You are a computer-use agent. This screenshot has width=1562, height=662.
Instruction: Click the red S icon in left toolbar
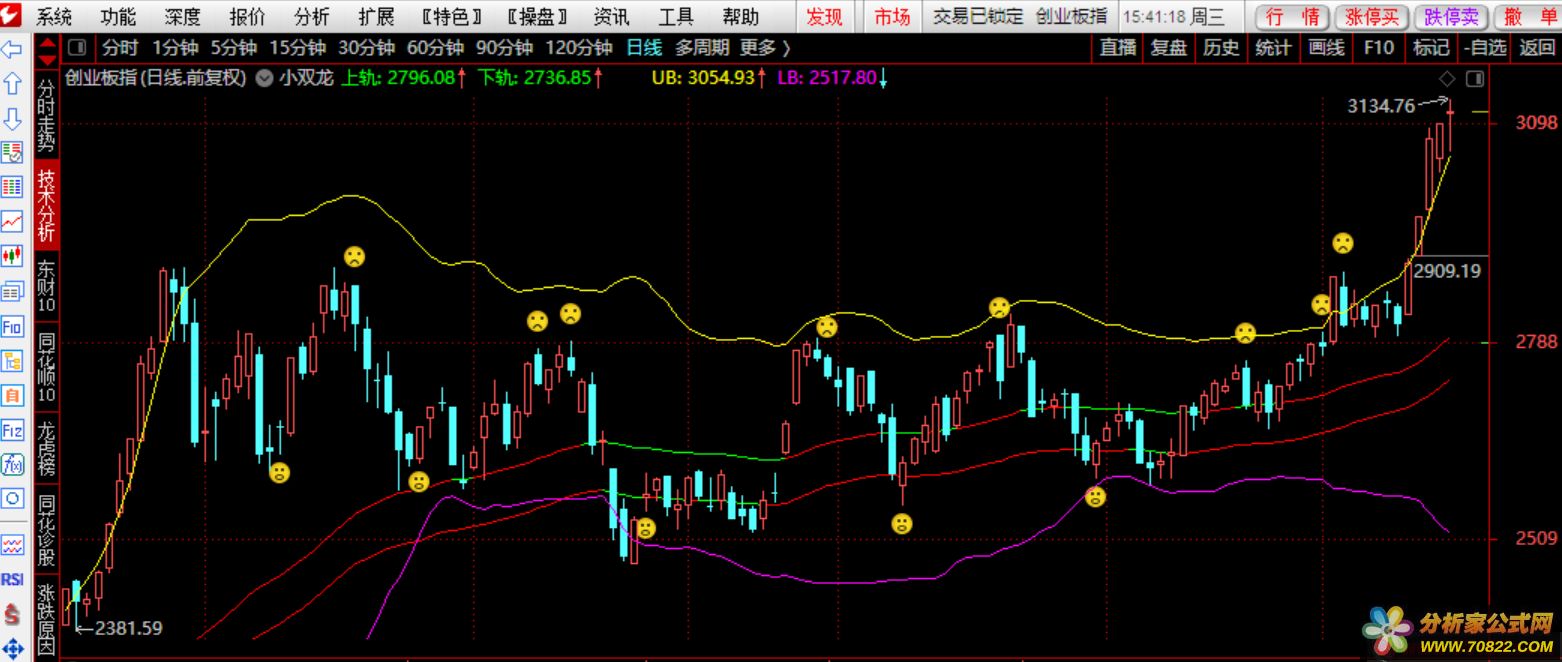(x=12, y=613)
